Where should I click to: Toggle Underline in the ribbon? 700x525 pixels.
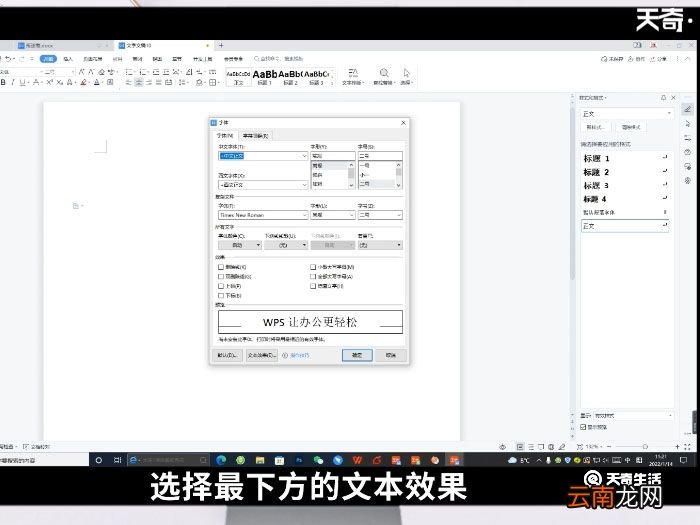(22, 82)
